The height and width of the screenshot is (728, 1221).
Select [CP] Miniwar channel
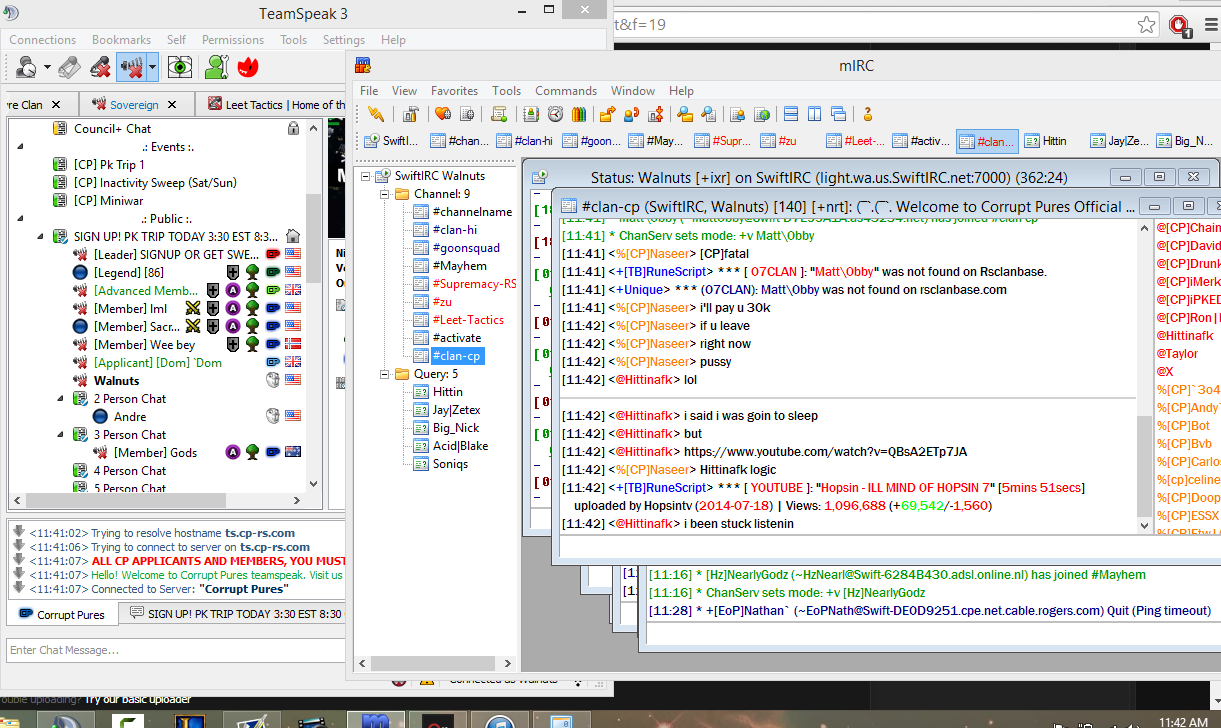(108, 201)
